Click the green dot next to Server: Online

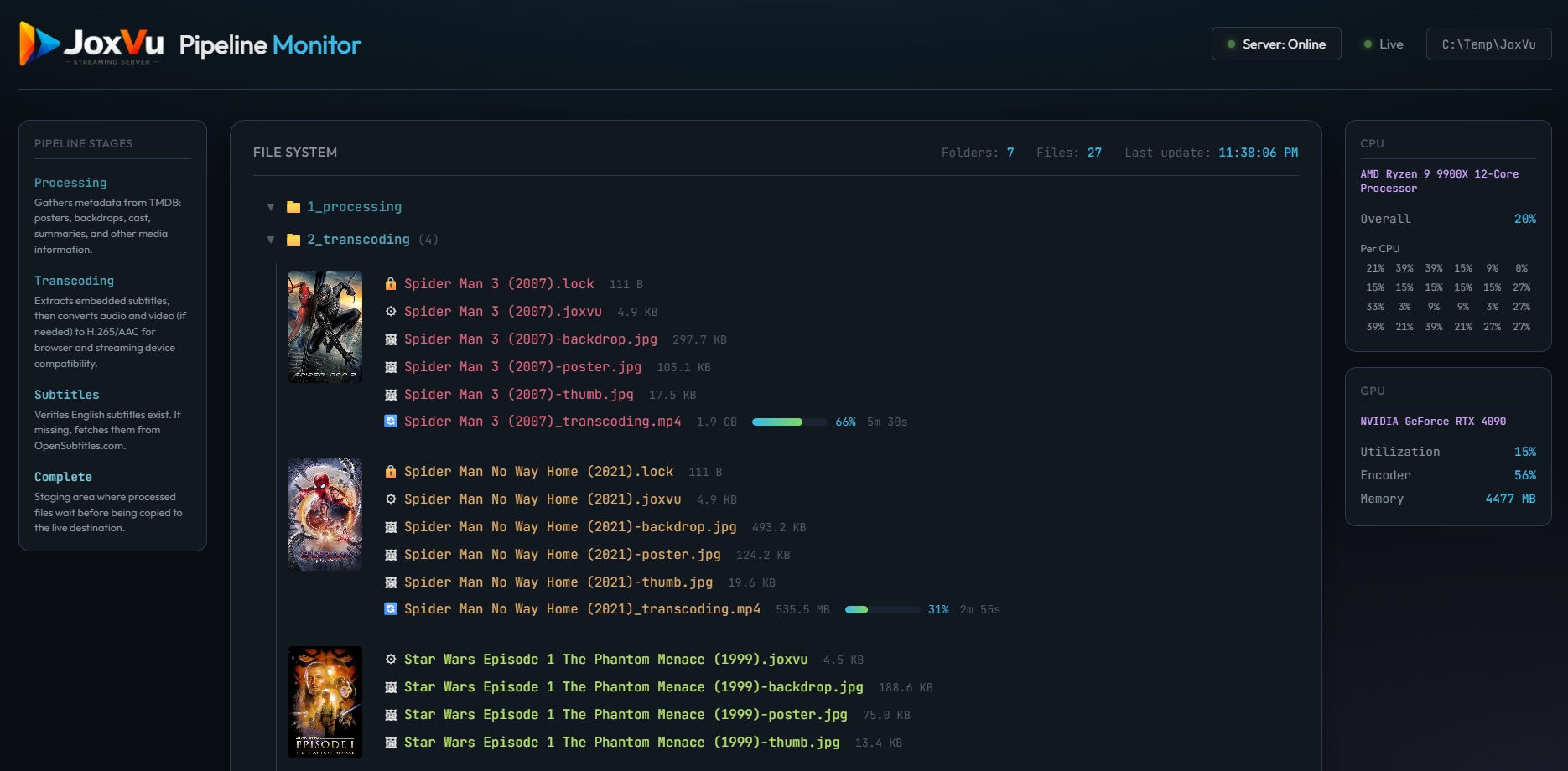click(1230, 44)
